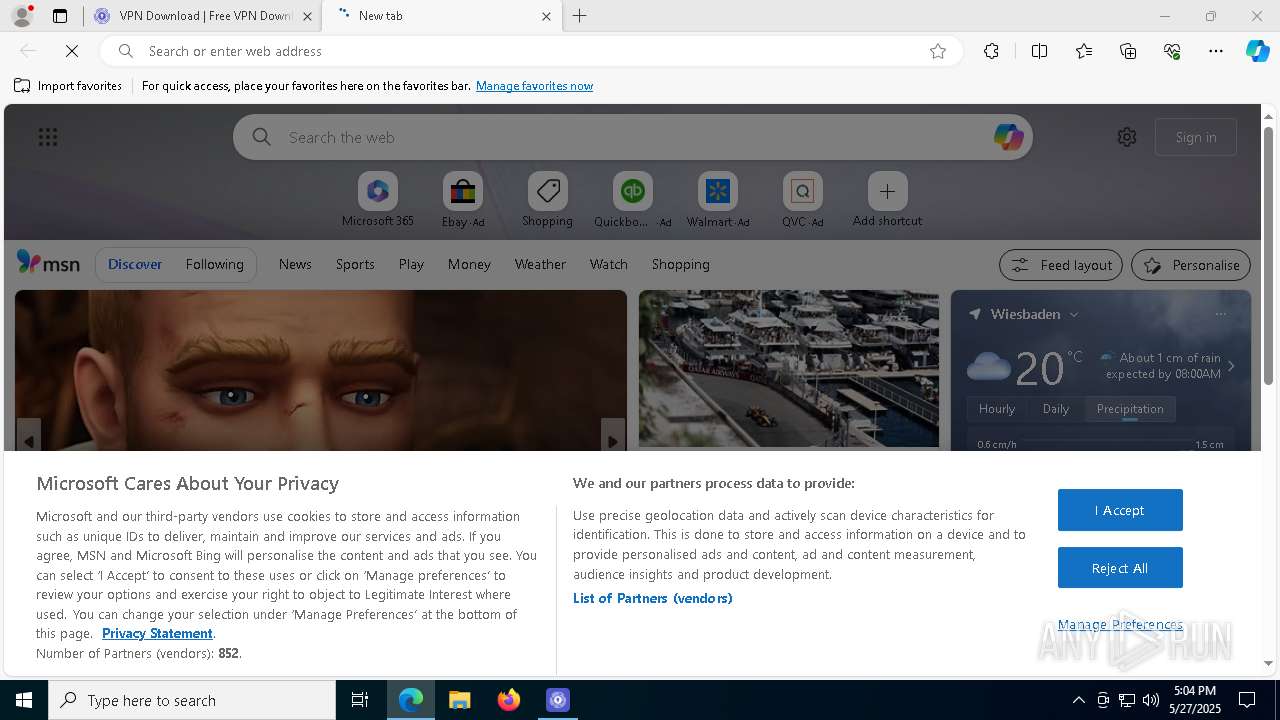The width and height of the screenshot is (1280, 720).
Task: Open the Privacy Statement link
Action: (x=157, y=633)
